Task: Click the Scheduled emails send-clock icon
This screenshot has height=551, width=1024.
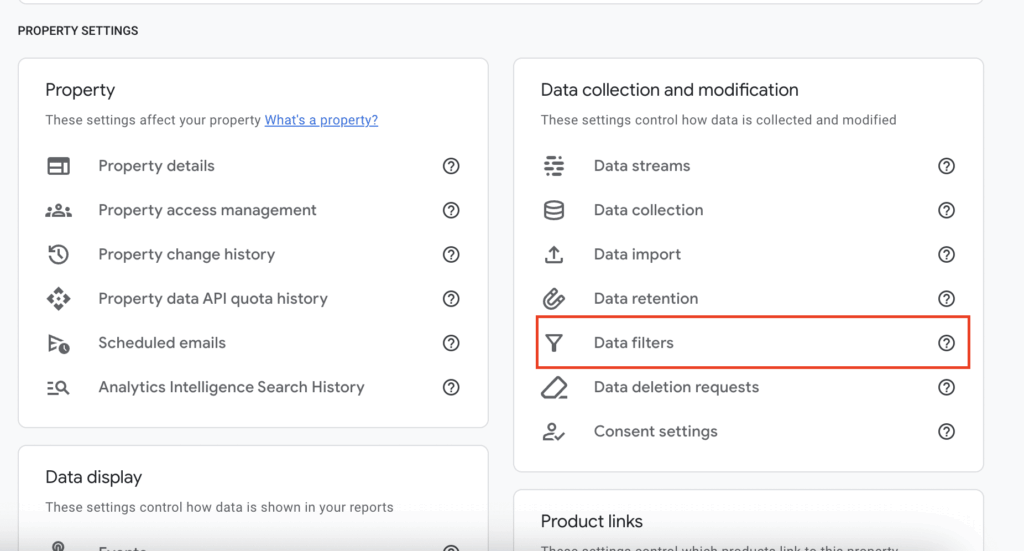Action: coord(58,343)
